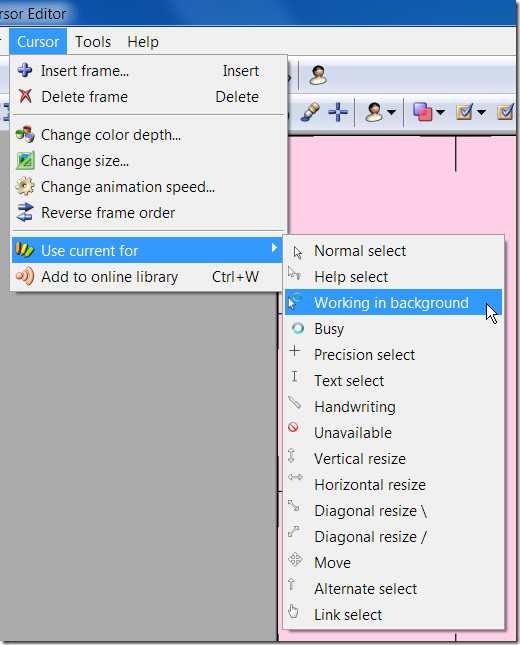
Task: Open the checkbox toolbar button dropdown arrow
Action: (x=481, y=112)
